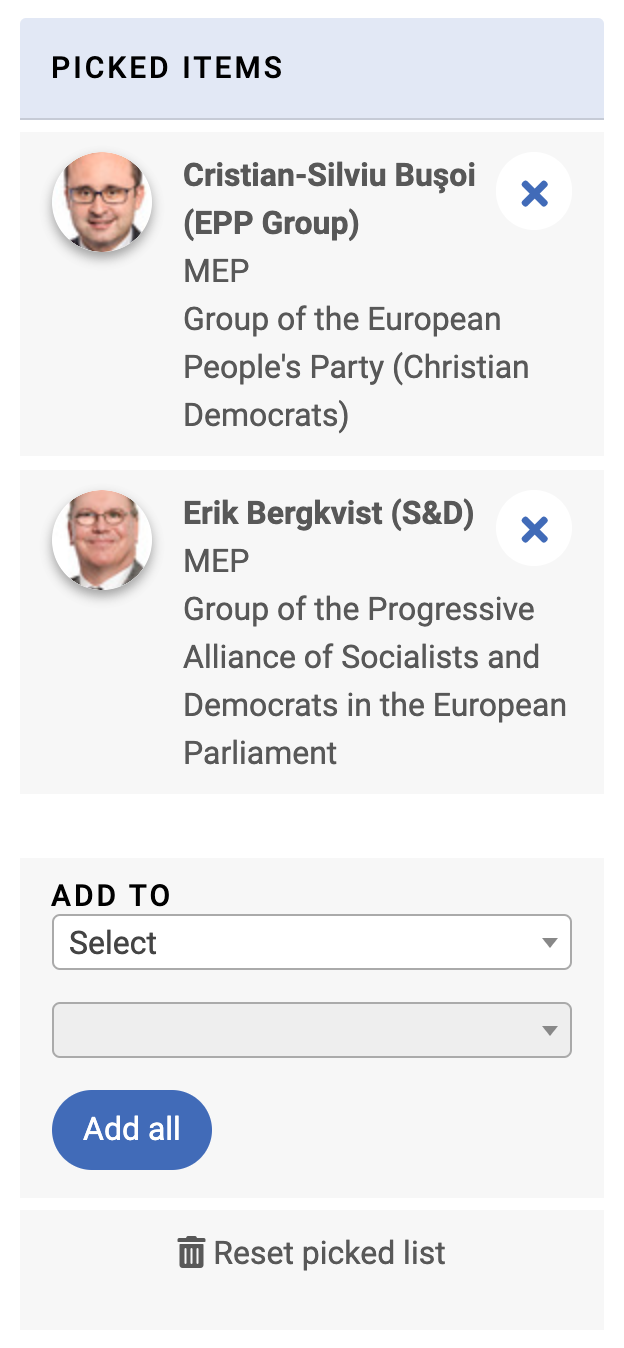Open the Add To Select dropdown
The image size is (624, 1348).
312,942
